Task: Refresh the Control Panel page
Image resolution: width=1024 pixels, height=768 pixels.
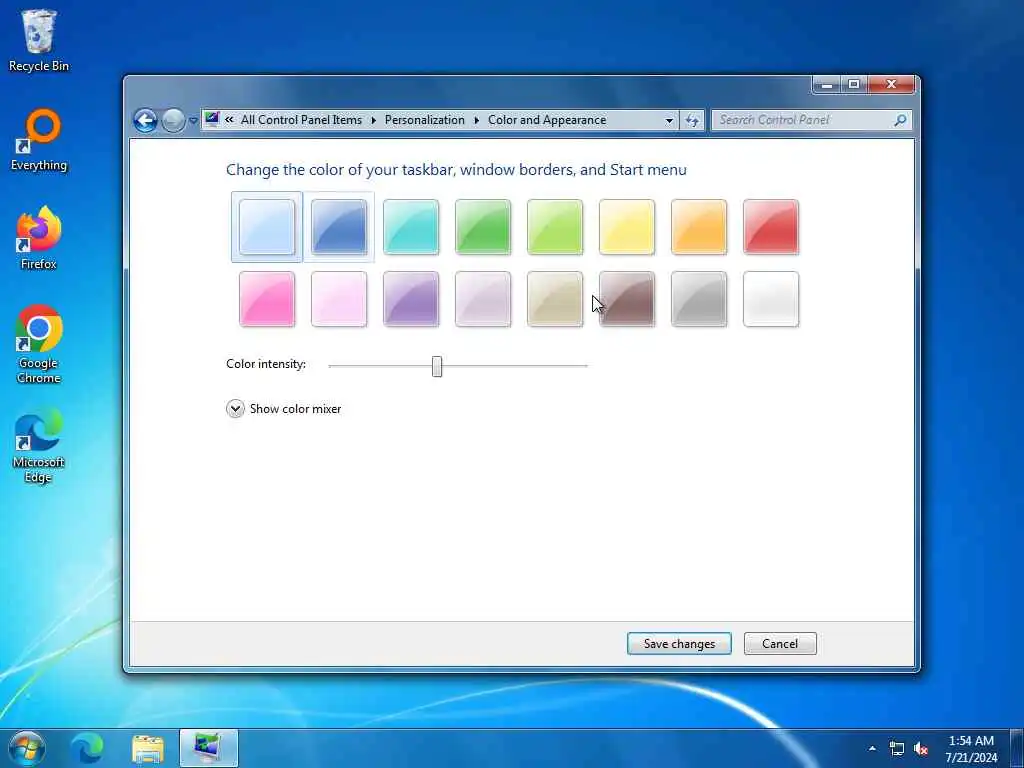Action: [692, 121]
